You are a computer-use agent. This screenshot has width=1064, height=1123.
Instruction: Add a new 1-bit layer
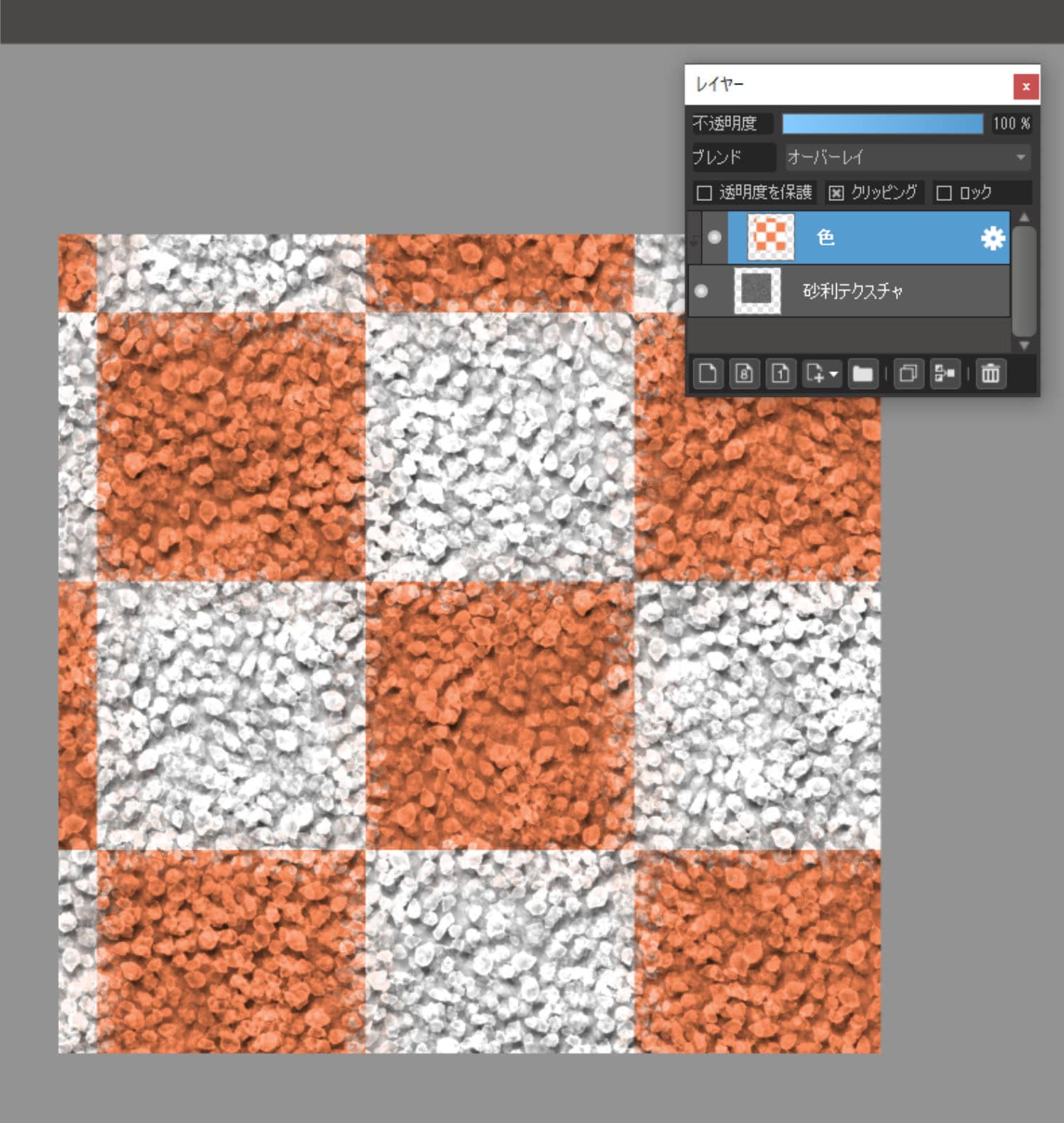pos(780,373)
